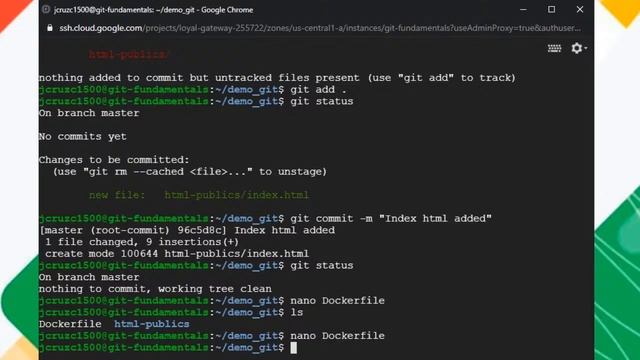Click the git commit -m "Index html added" command

pyautogui.click(x=391, y=218)
